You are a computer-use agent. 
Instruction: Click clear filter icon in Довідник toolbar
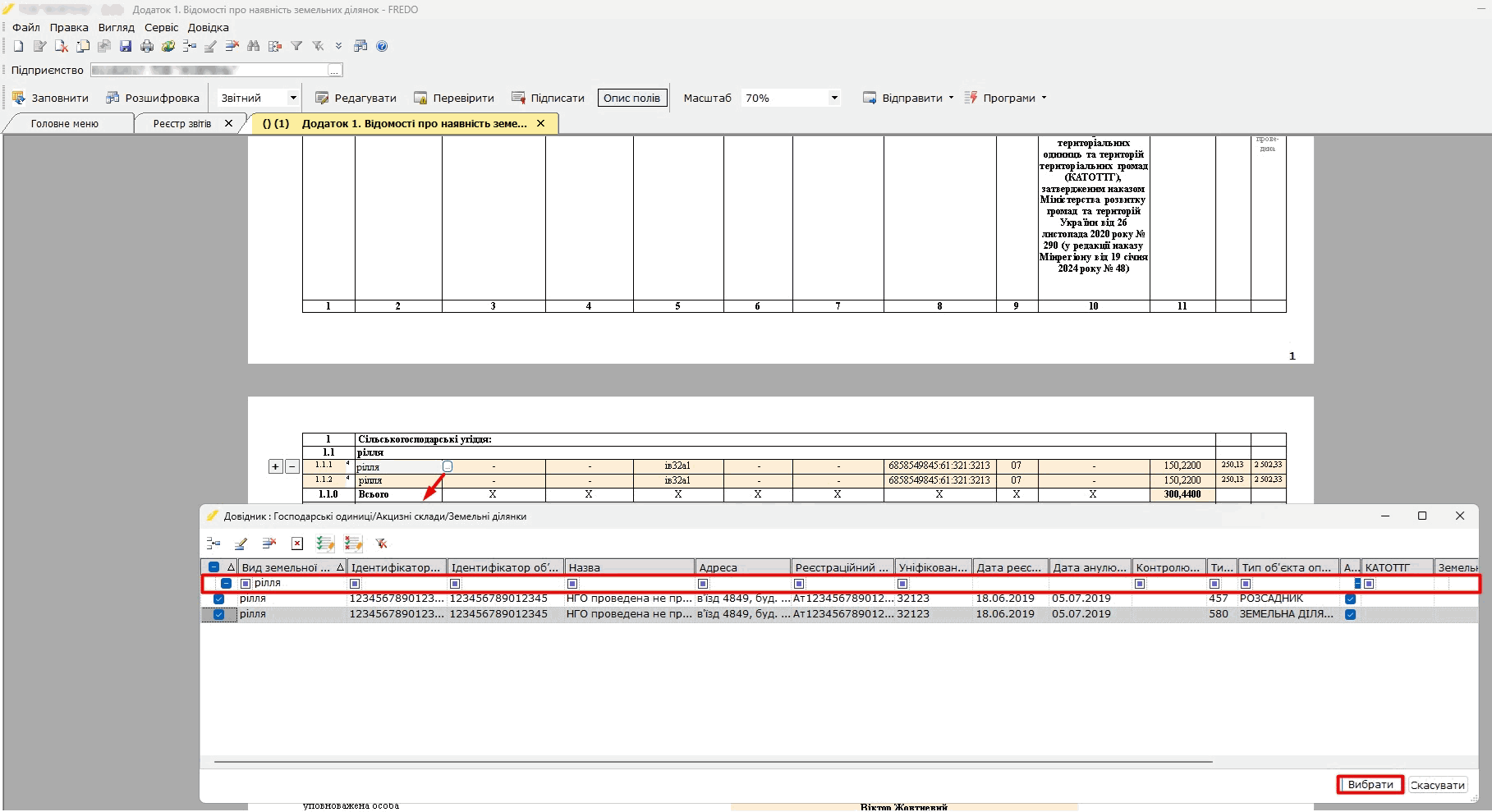pyautogui.click(x=381, y=544)
